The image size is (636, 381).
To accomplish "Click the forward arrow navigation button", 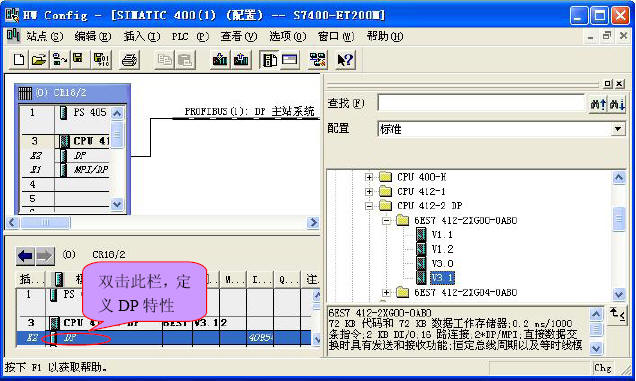I will pos(45,256).
